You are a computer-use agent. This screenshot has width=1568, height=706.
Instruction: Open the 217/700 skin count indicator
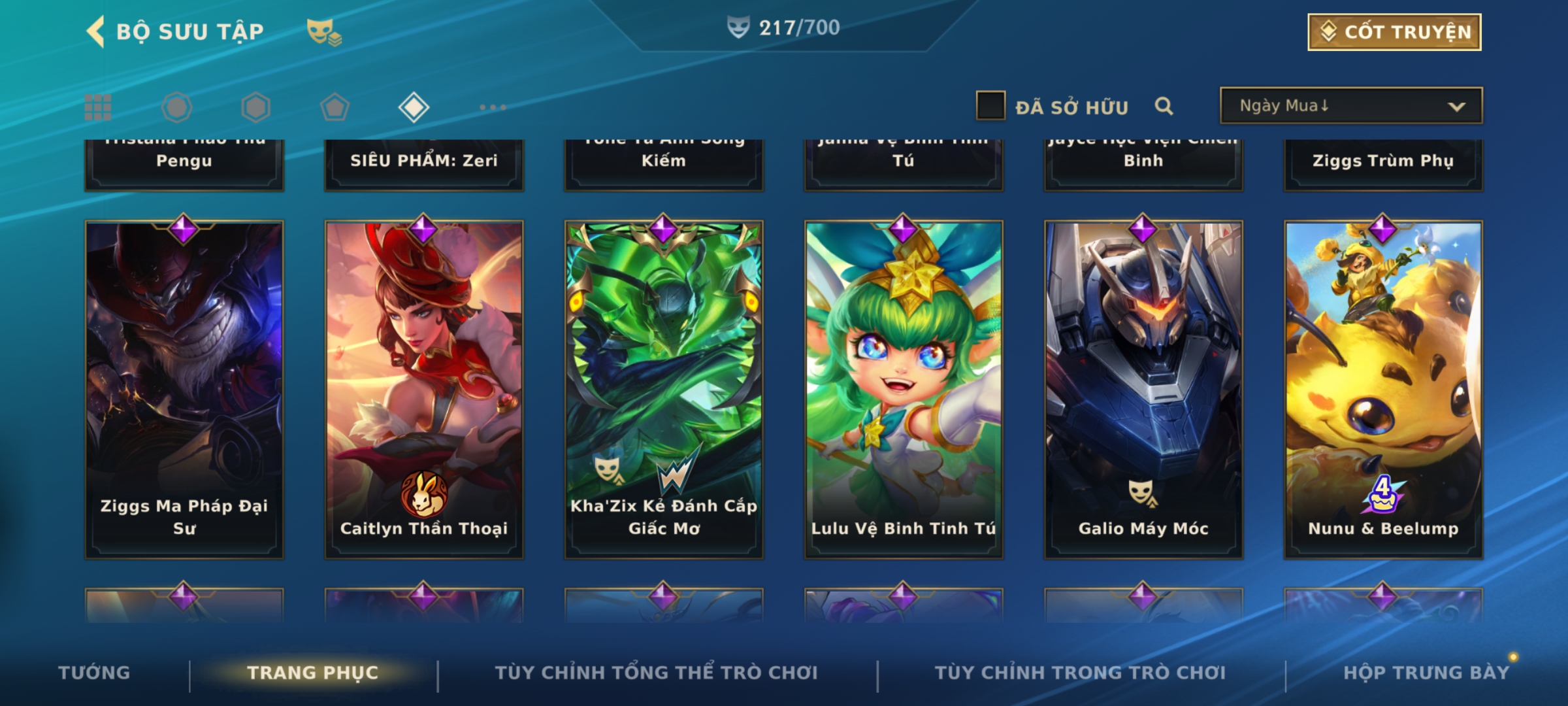[x=783, y=27]
